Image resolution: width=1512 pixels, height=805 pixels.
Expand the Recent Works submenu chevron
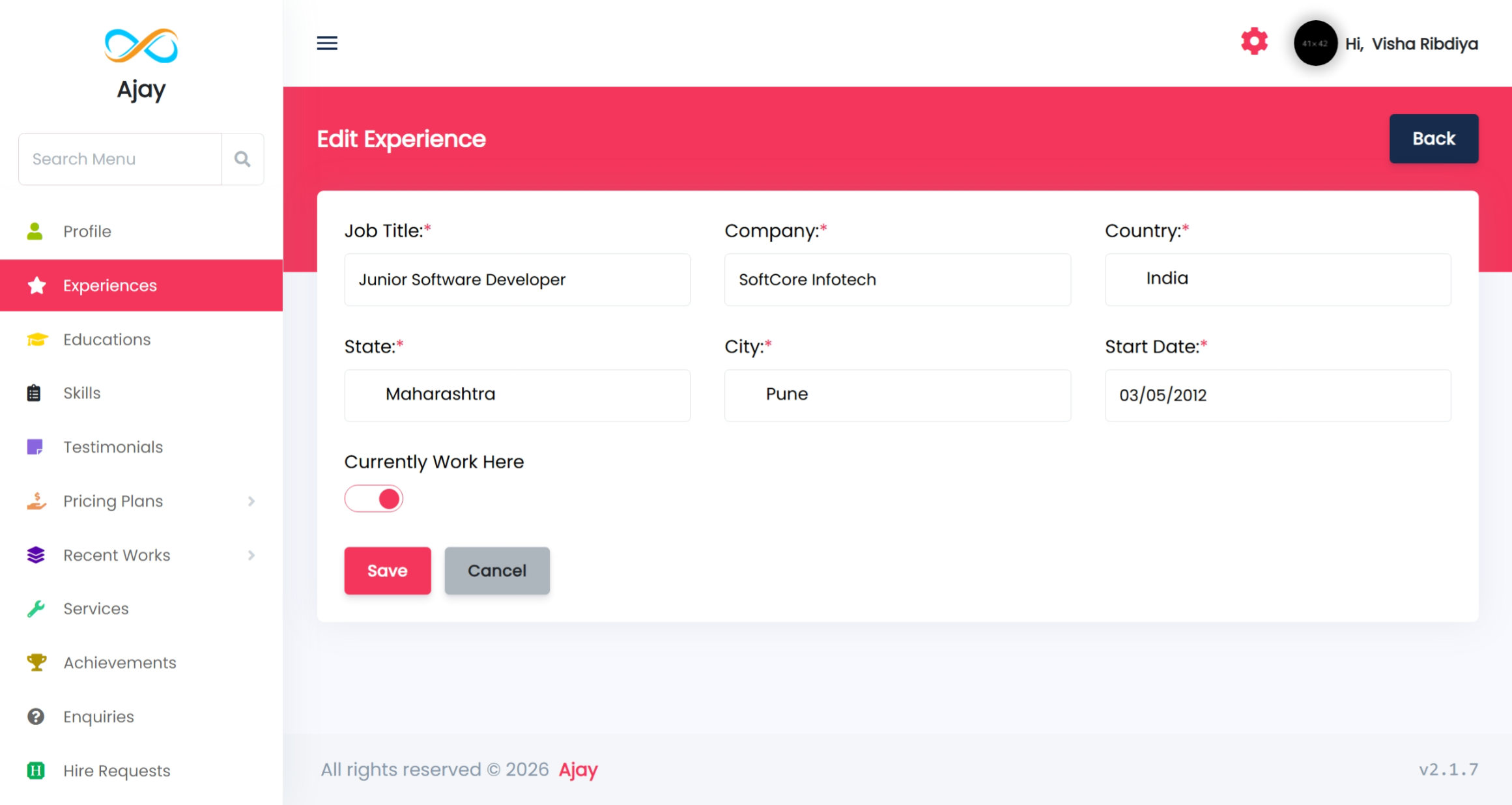pyautogui.click(x=251, y=555)
